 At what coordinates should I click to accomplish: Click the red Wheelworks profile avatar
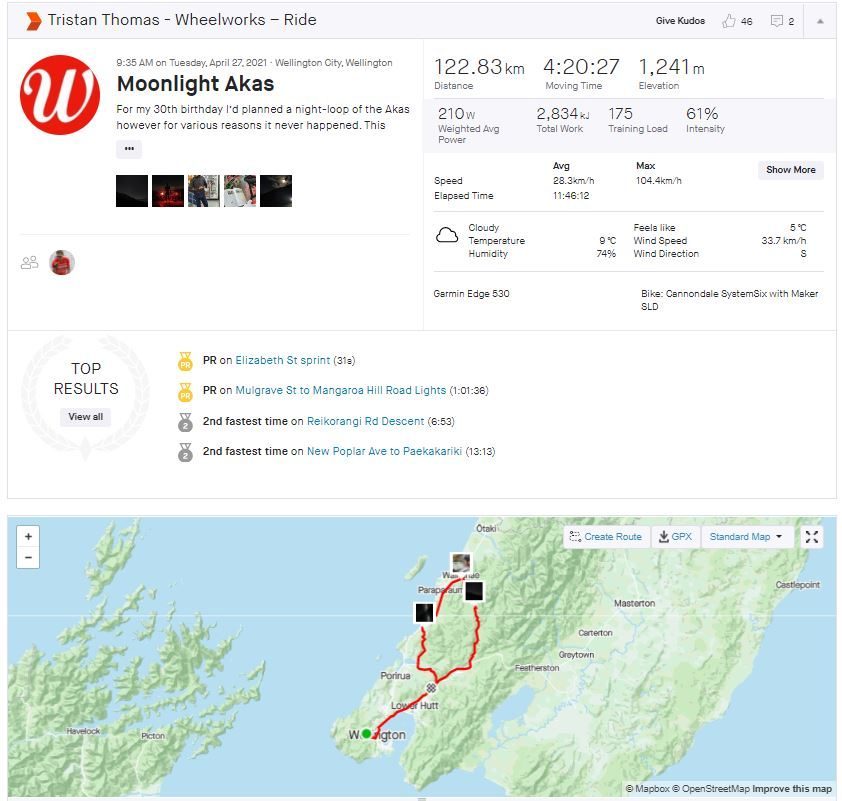pyautogui.click(x=59, y=95)
